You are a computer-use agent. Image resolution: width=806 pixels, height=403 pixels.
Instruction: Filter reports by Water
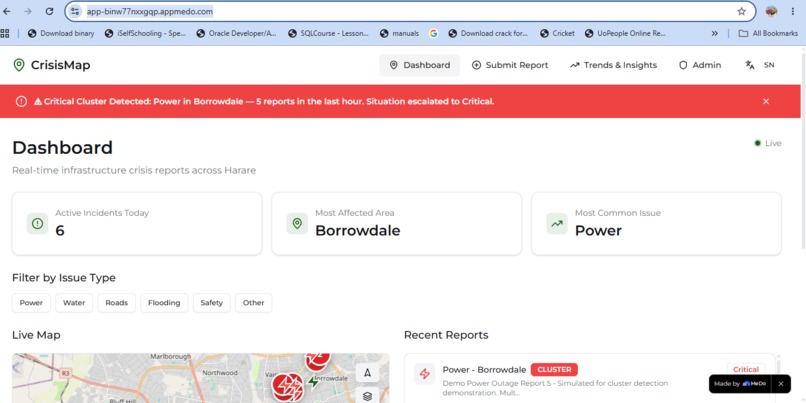[74, 303]
